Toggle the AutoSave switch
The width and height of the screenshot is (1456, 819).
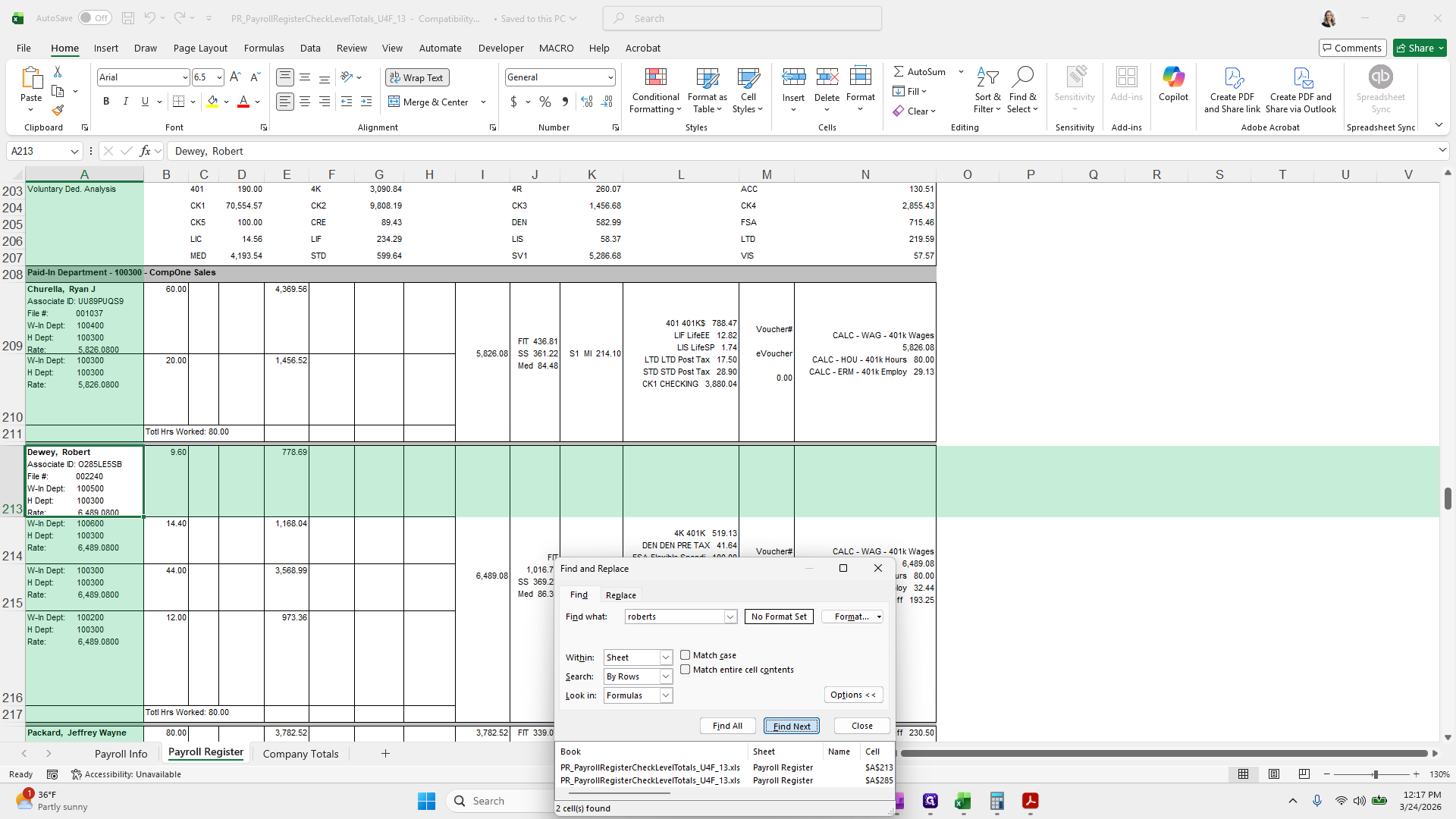pos(94,18)
